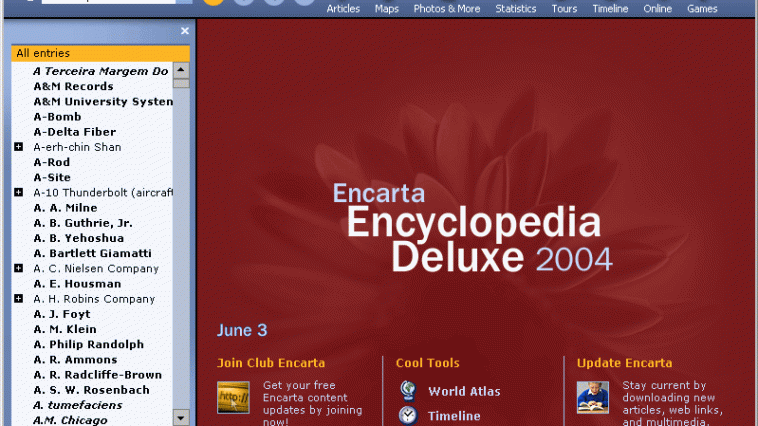Select the A-Delta Fiber entry
This screenshot has height=426, width=758.
pyautogui.click(x=74, y=132)
